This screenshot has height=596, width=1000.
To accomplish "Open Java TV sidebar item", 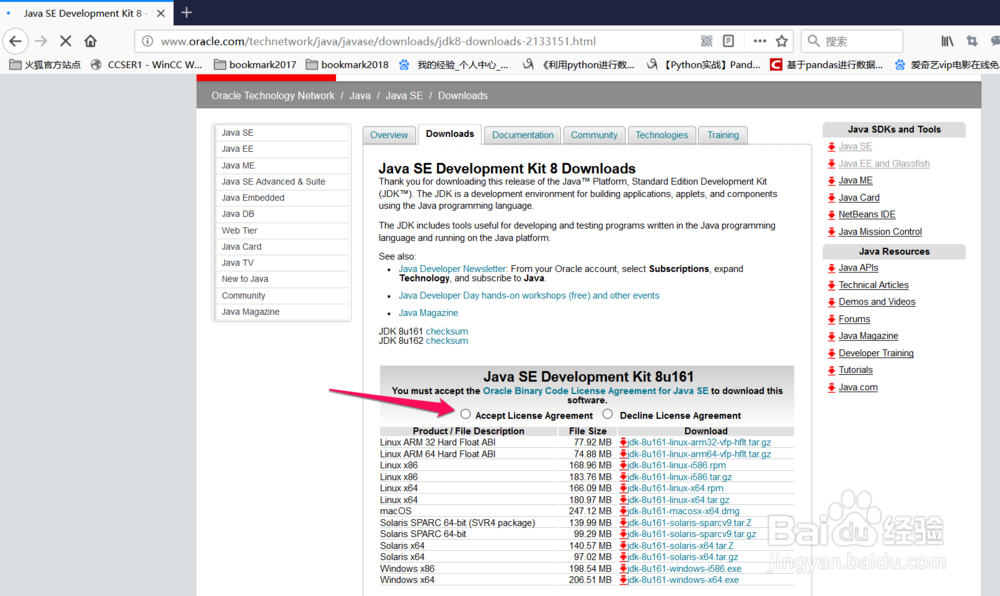I will pyautogui.click(x=282, y=263).
